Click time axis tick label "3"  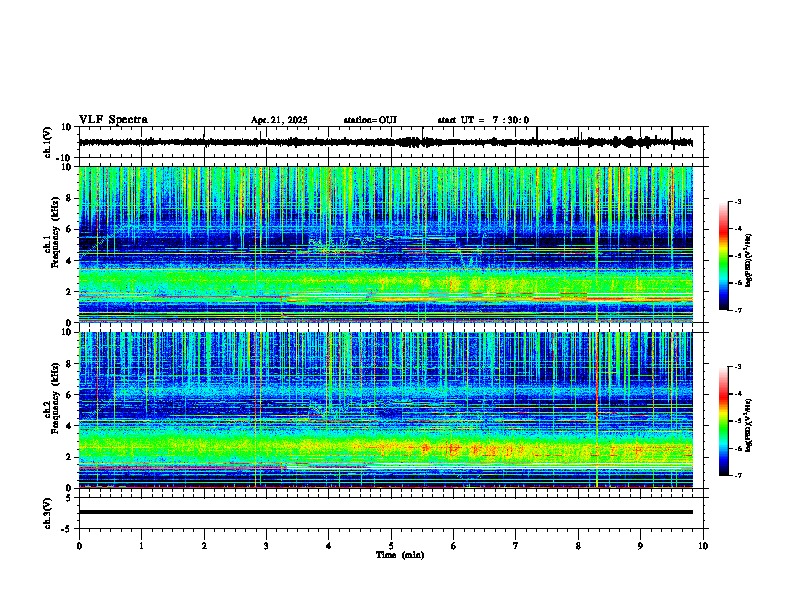click(266, 546)
